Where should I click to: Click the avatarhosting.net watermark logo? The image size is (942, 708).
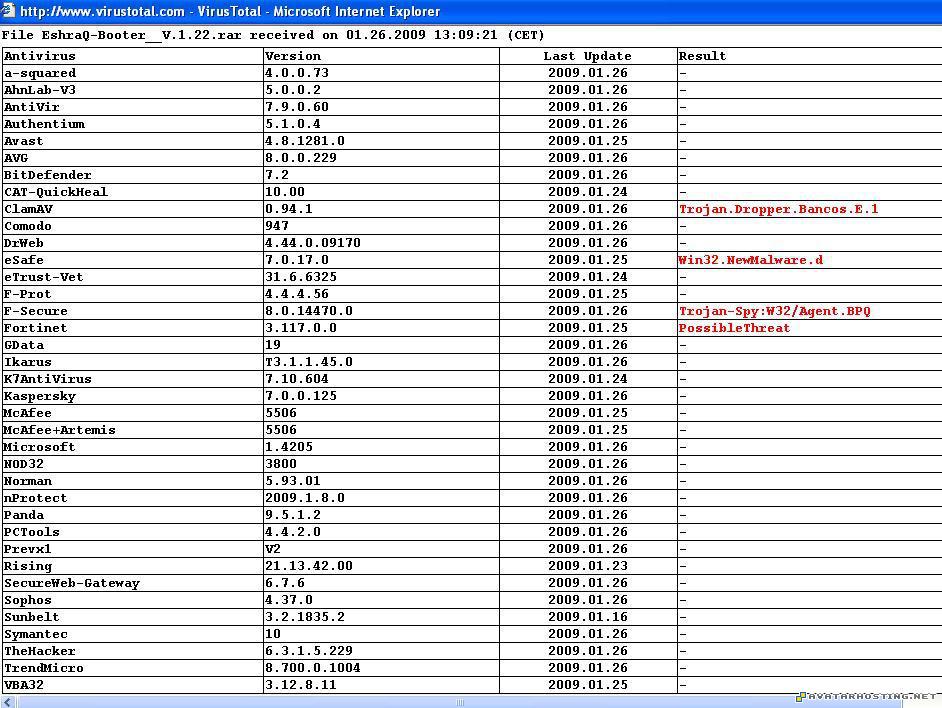click(868, 696)
